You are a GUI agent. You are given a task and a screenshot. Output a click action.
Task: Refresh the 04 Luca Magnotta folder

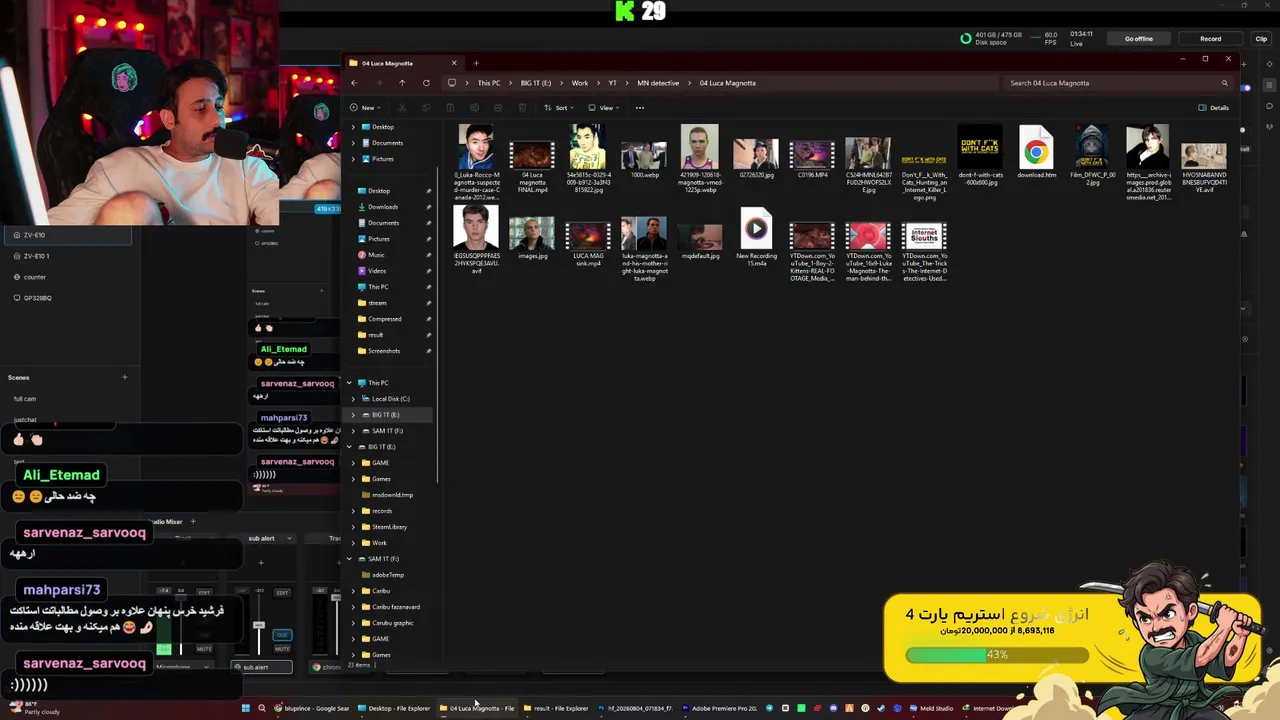[426, 83]
